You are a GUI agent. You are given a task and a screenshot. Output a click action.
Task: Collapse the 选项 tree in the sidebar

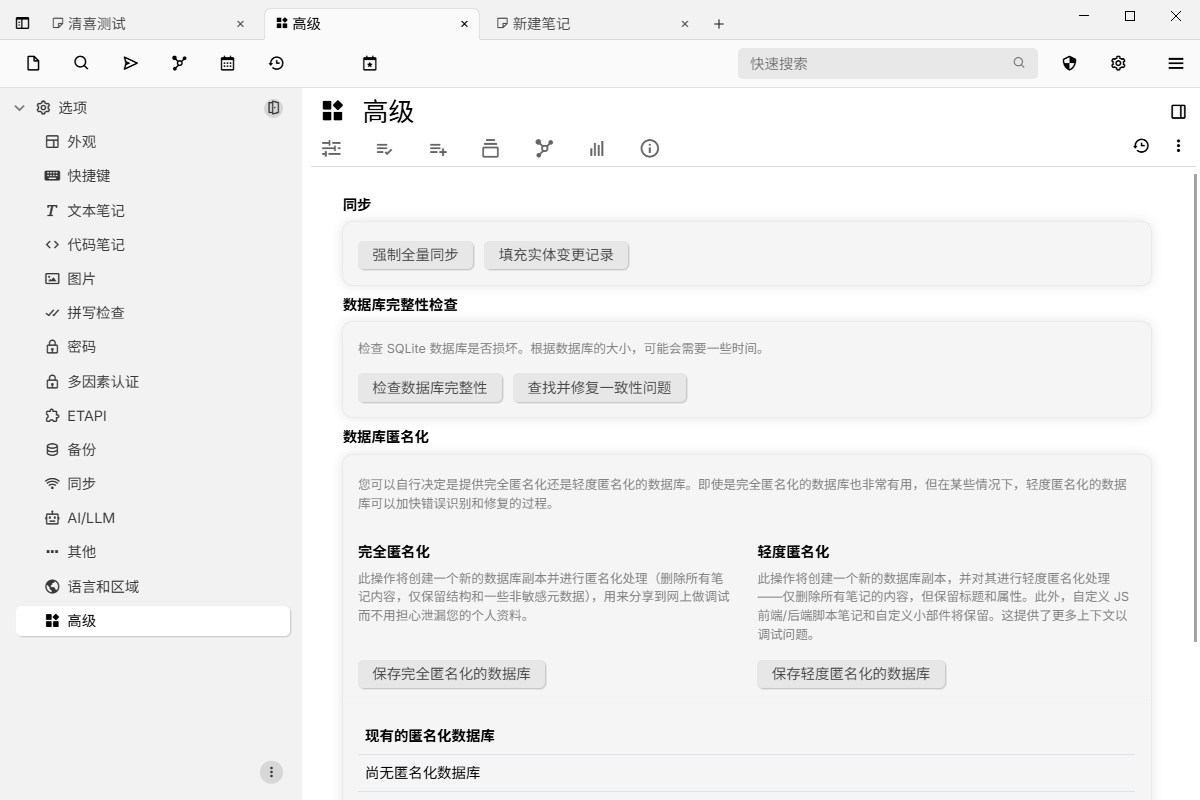coord(18,107)
